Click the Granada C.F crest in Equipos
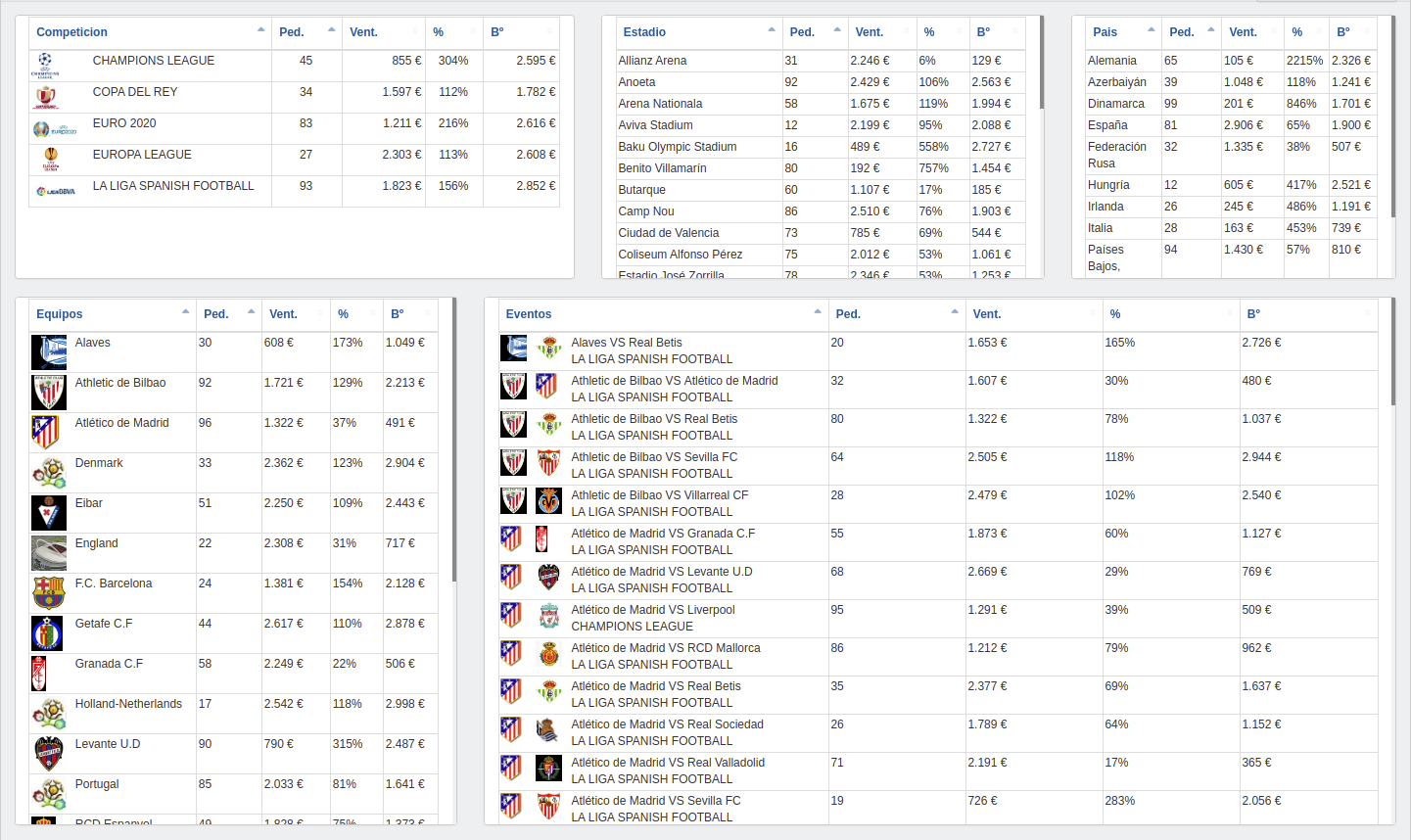Image resolution: width=1411 pixels, height=840 pixels. pyautogui.click(x=39, y=674)
